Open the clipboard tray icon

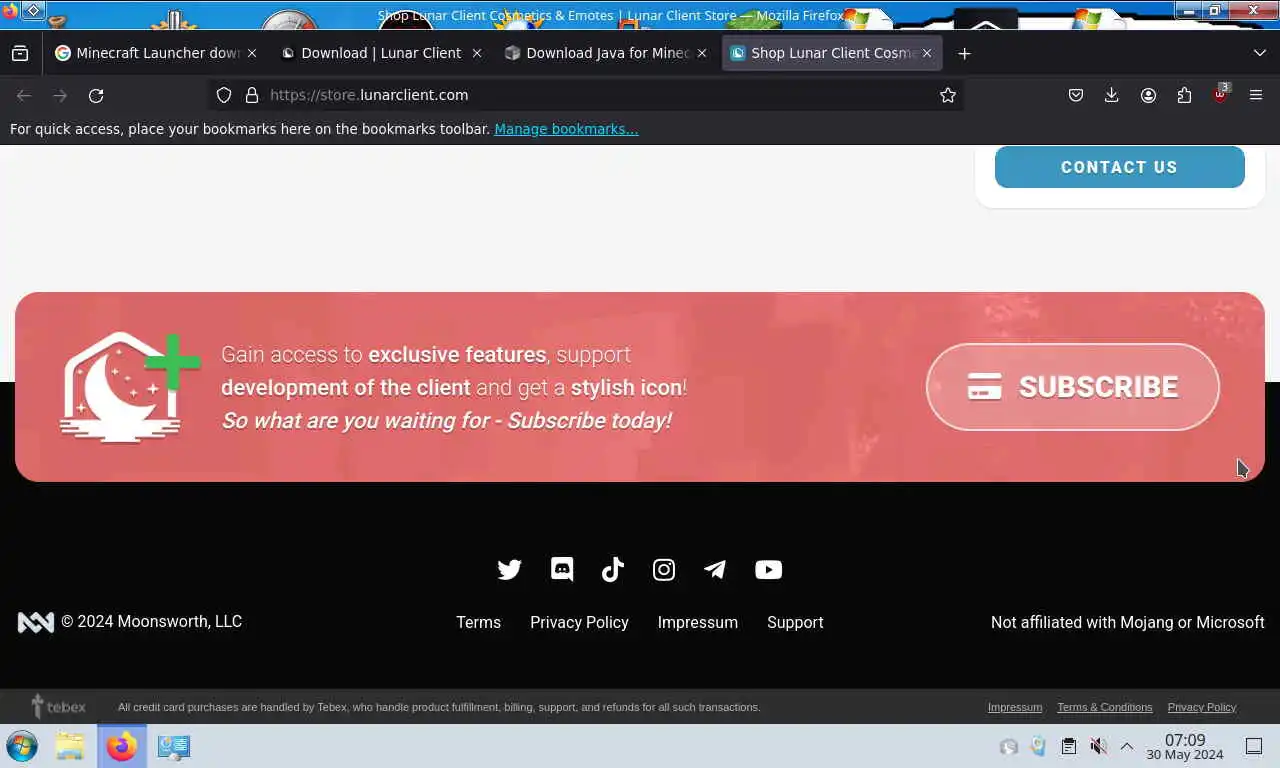click(x=1069, y=746)
